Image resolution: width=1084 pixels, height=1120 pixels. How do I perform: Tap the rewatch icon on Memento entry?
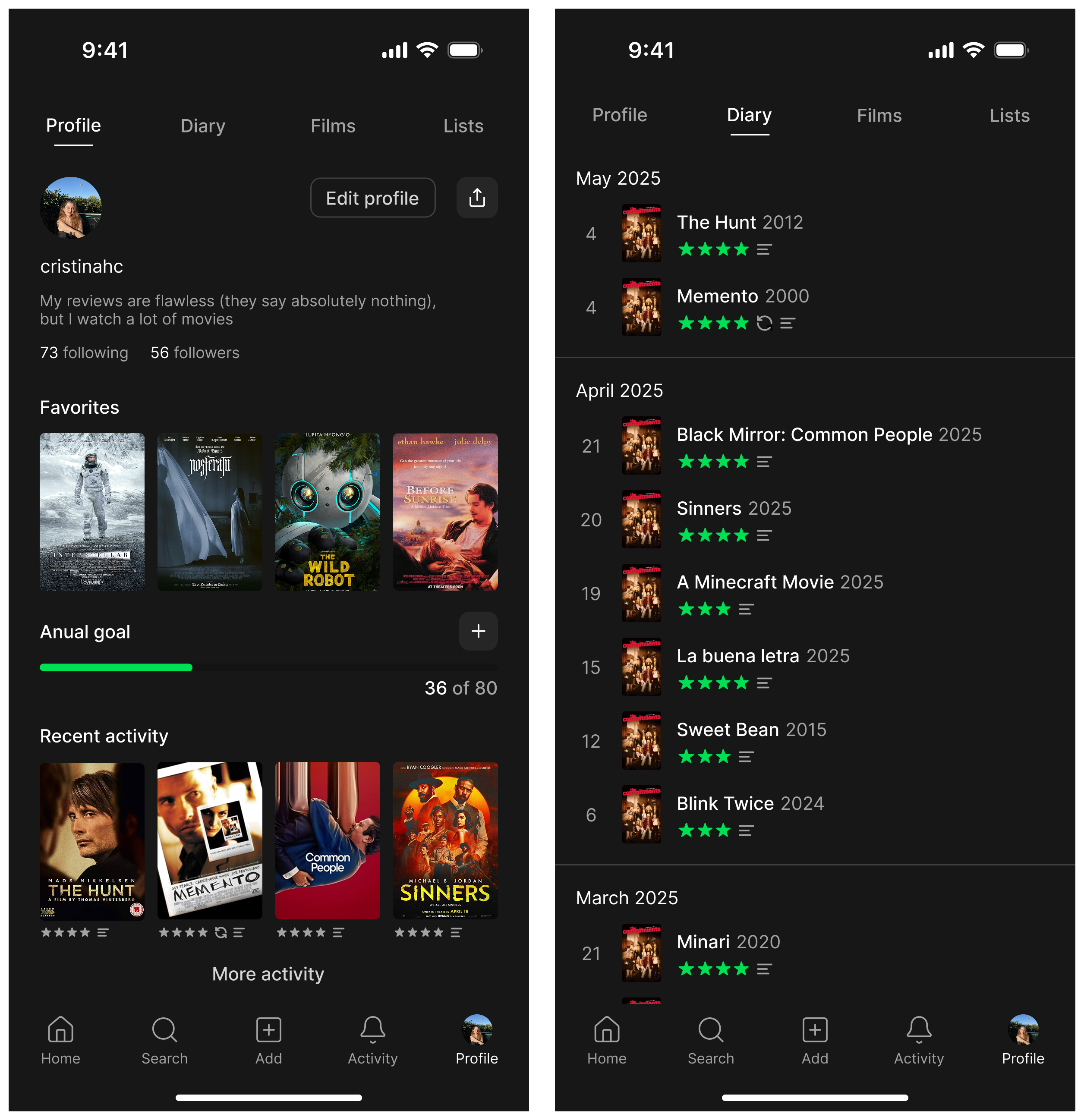pyautogui.click(x=765, y=324)
